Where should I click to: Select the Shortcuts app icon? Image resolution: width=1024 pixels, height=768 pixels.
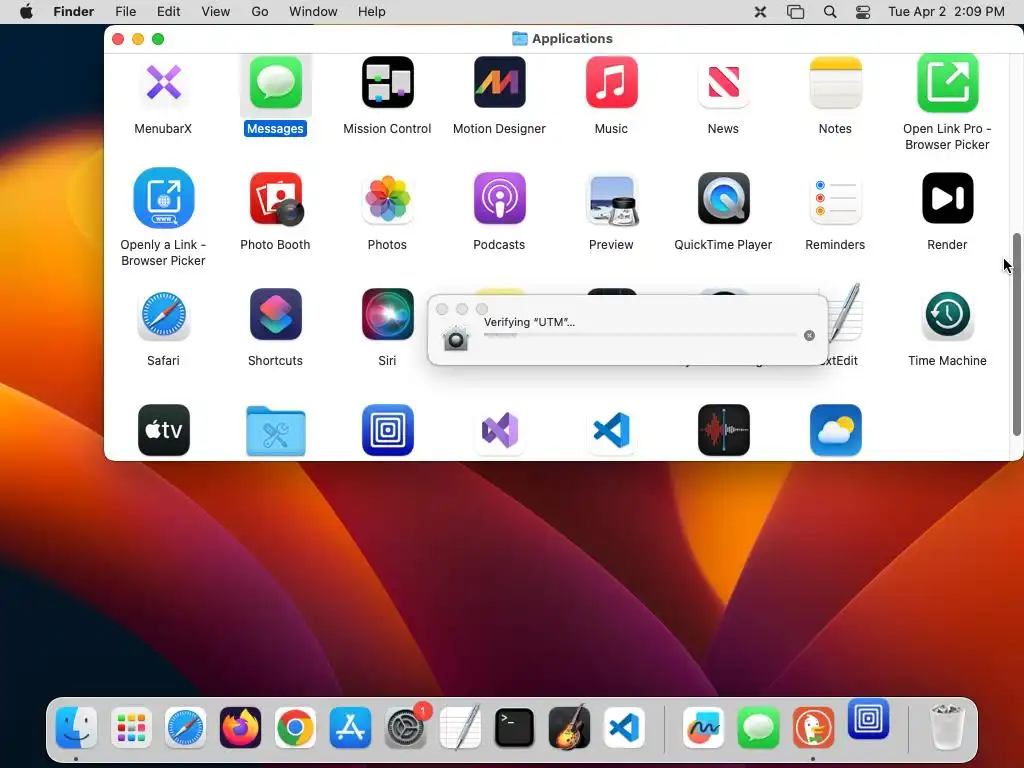point(276,314)
